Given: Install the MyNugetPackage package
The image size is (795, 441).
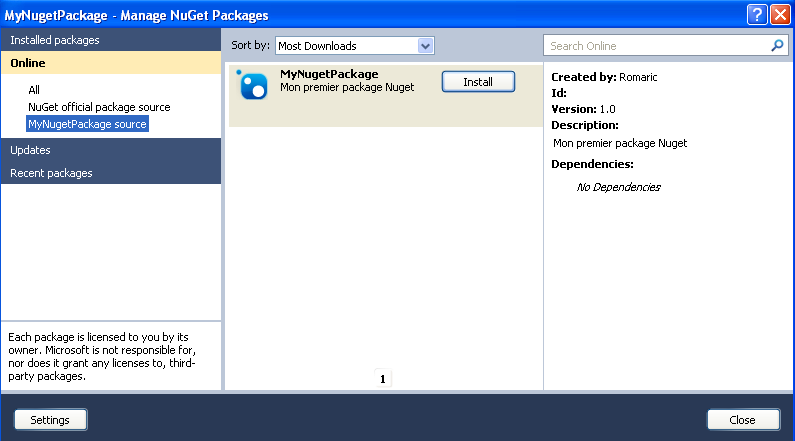Looking at the screenshot, I should 478,82.
